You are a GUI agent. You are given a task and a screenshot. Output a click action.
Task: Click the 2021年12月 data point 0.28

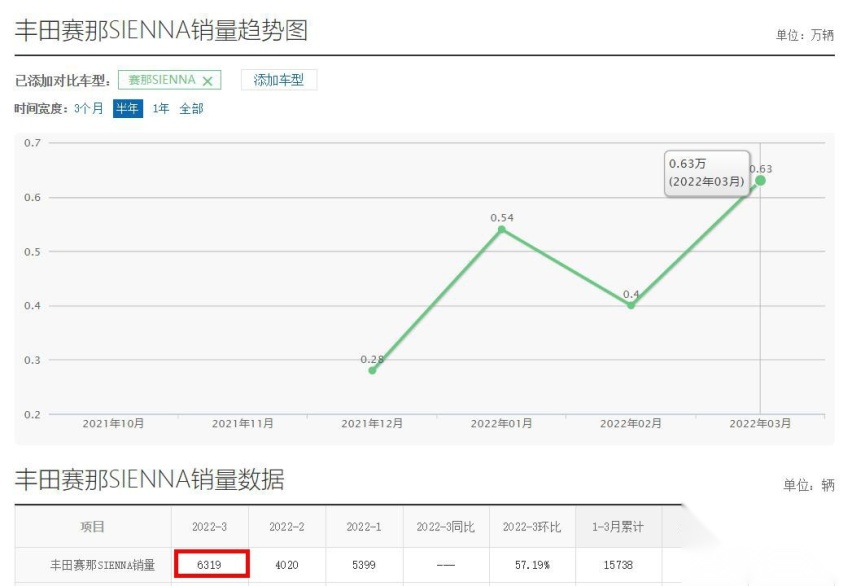372,370
